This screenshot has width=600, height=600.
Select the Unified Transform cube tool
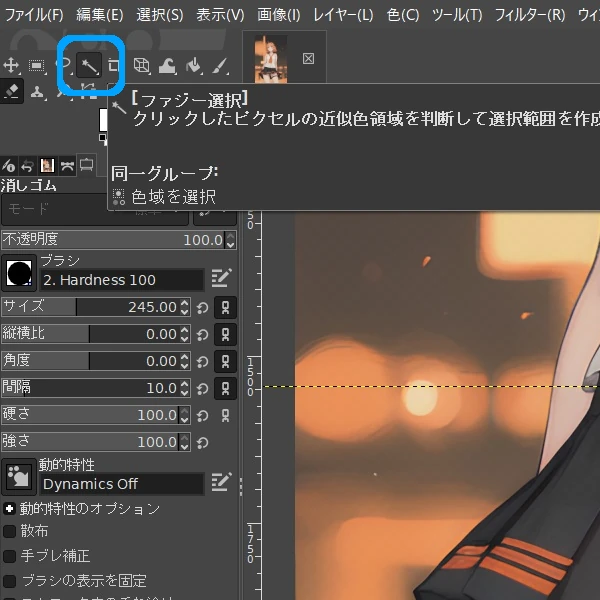141,65
